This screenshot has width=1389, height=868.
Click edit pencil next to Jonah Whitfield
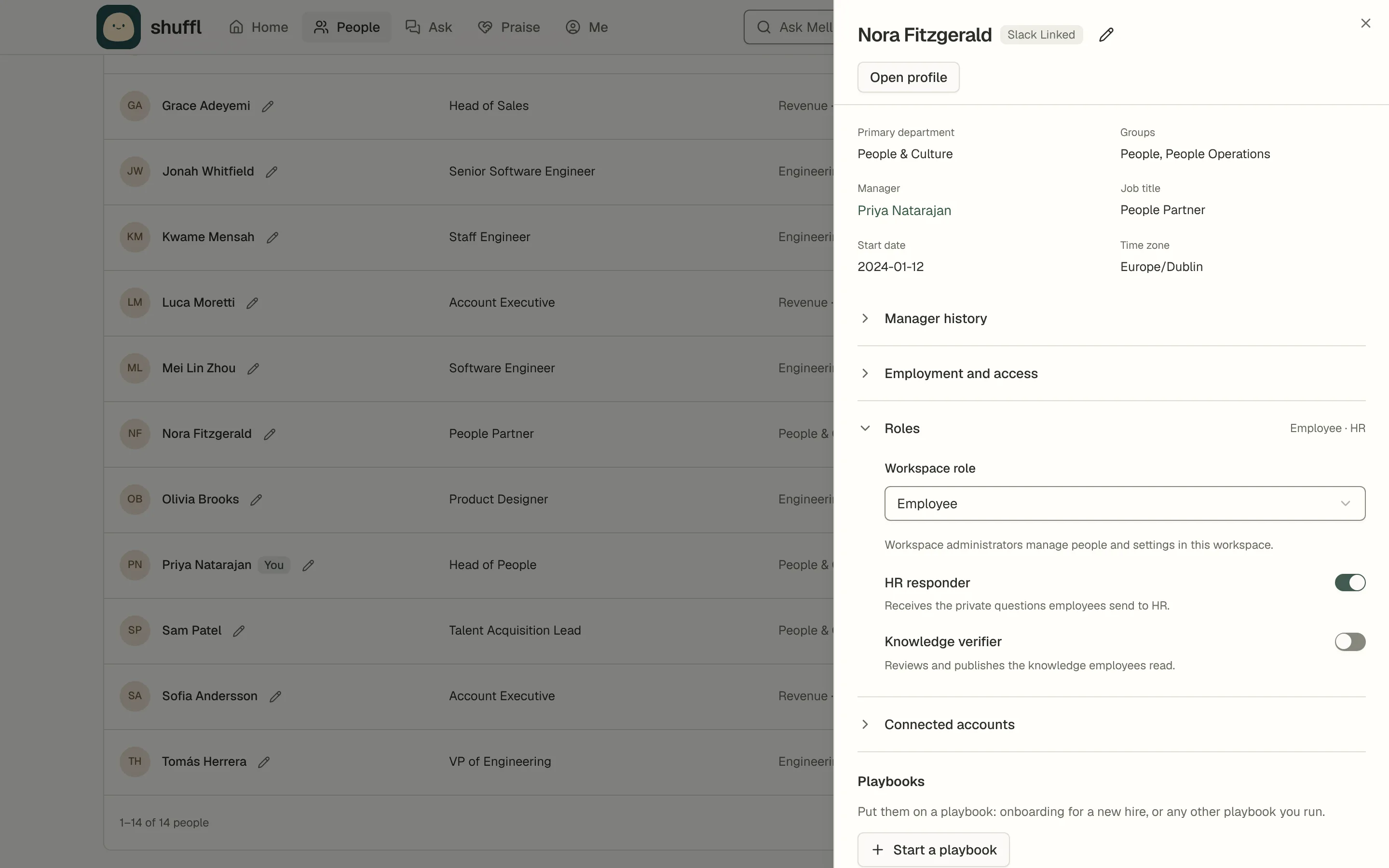click(272, 172)
